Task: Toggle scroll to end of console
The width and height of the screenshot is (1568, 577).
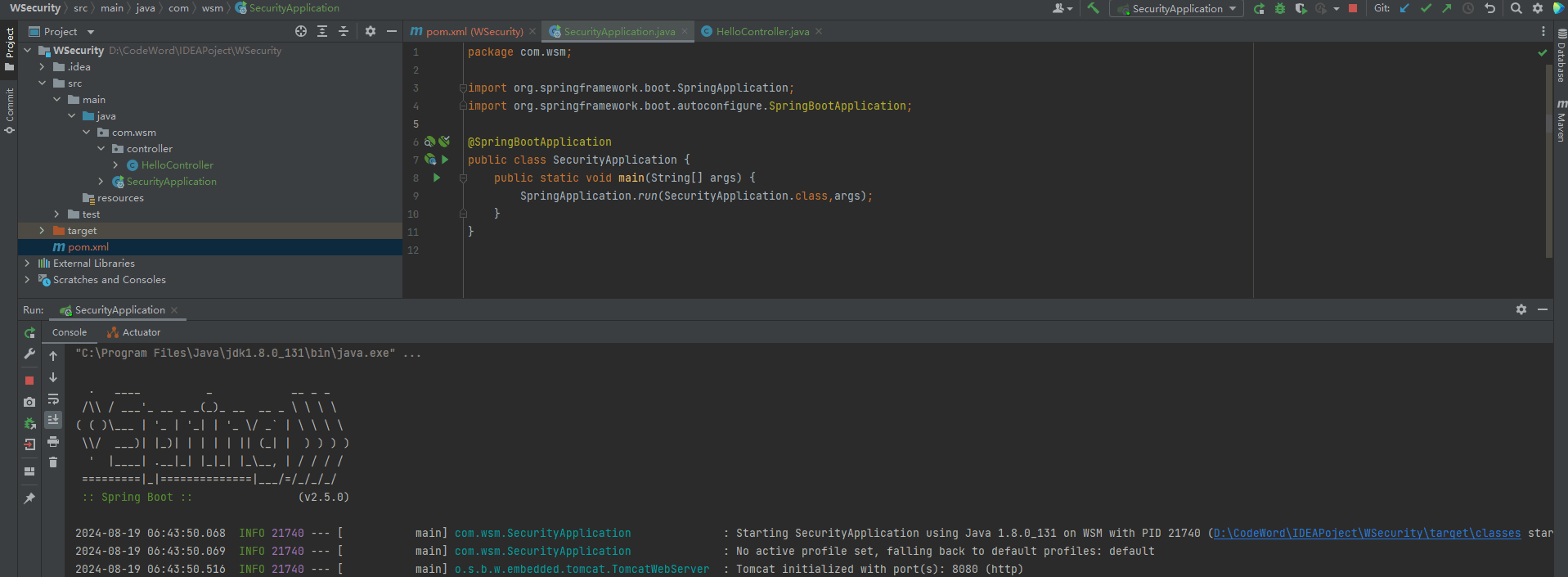Action: pyautogui.click(x=53, y=420)
